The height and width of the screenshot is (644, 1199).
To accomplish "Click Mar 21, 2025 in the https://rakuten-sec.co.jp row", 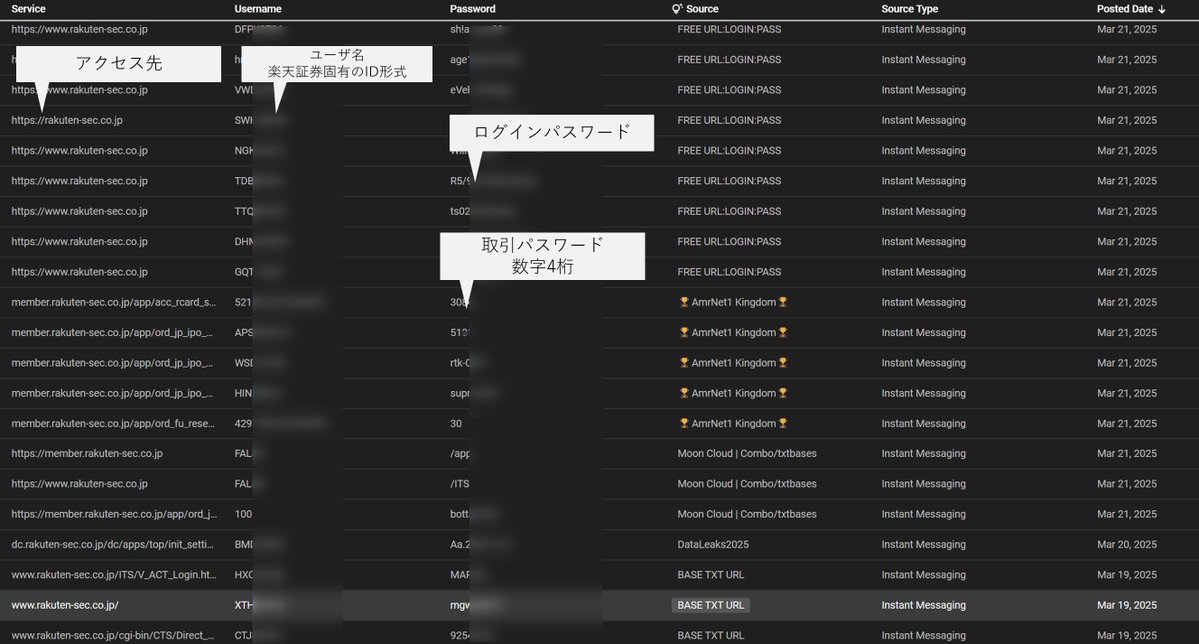I will [1127, 120].
